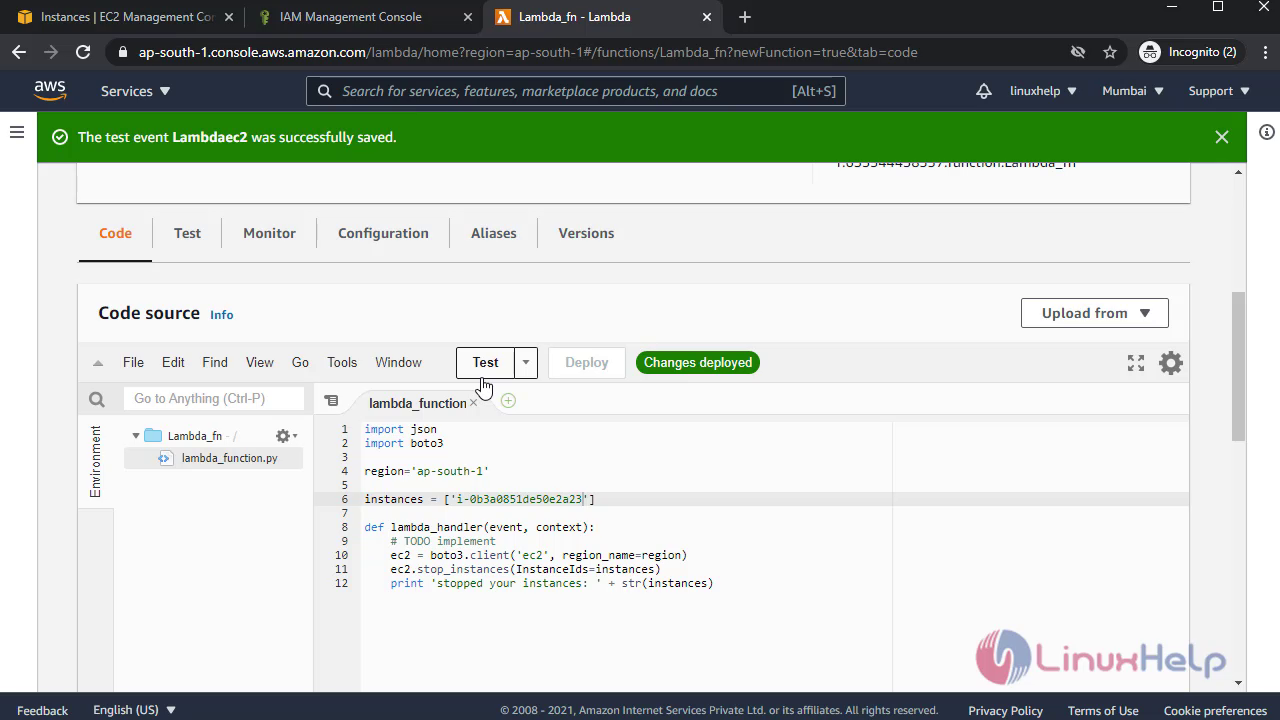Viewport: 1280px width, 720px height.
Task: Open the left navigation hamburger menu
Action: coord(17,132)
